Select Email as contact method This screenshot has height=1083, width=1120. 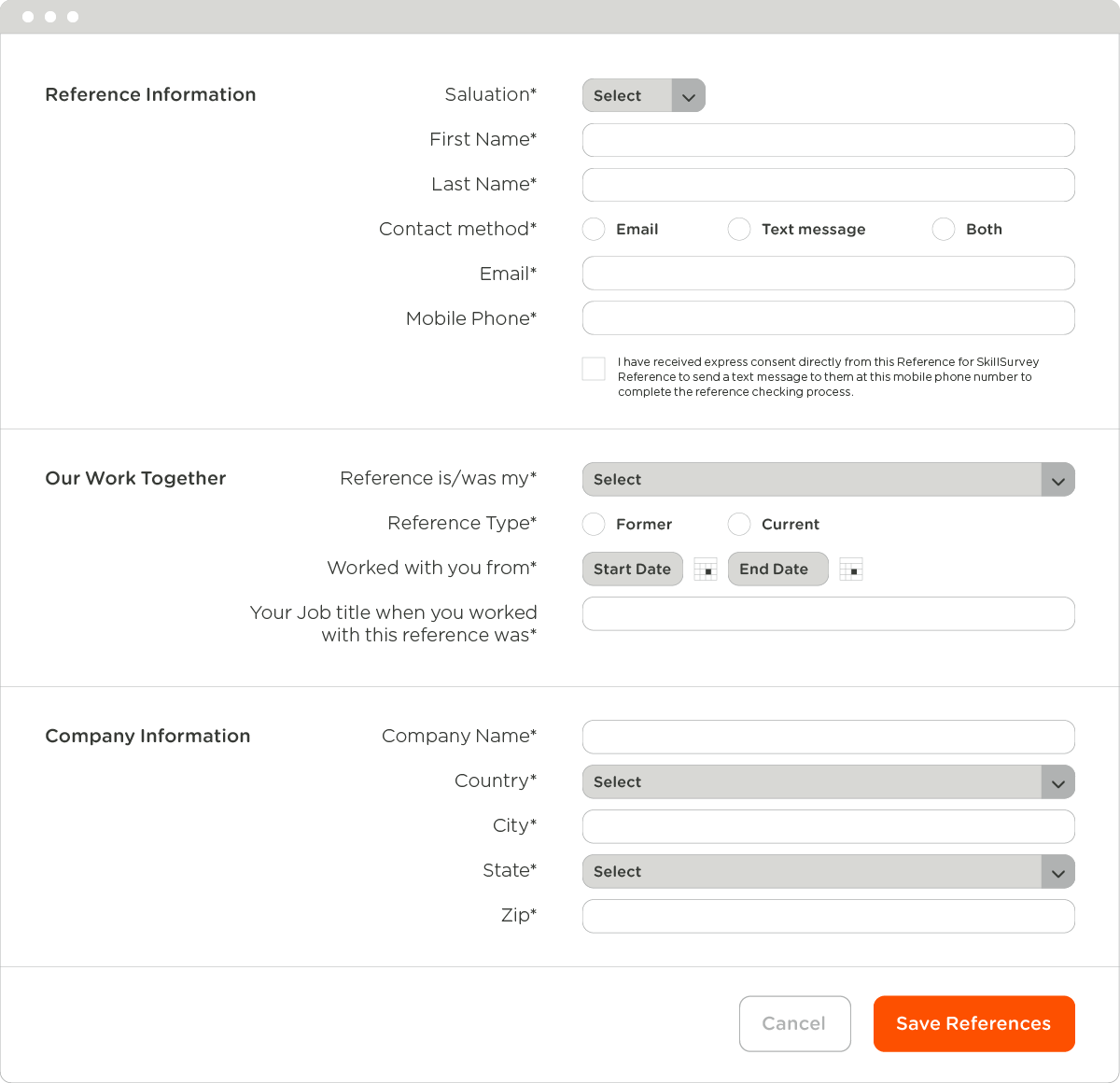(x=594, y=229)
